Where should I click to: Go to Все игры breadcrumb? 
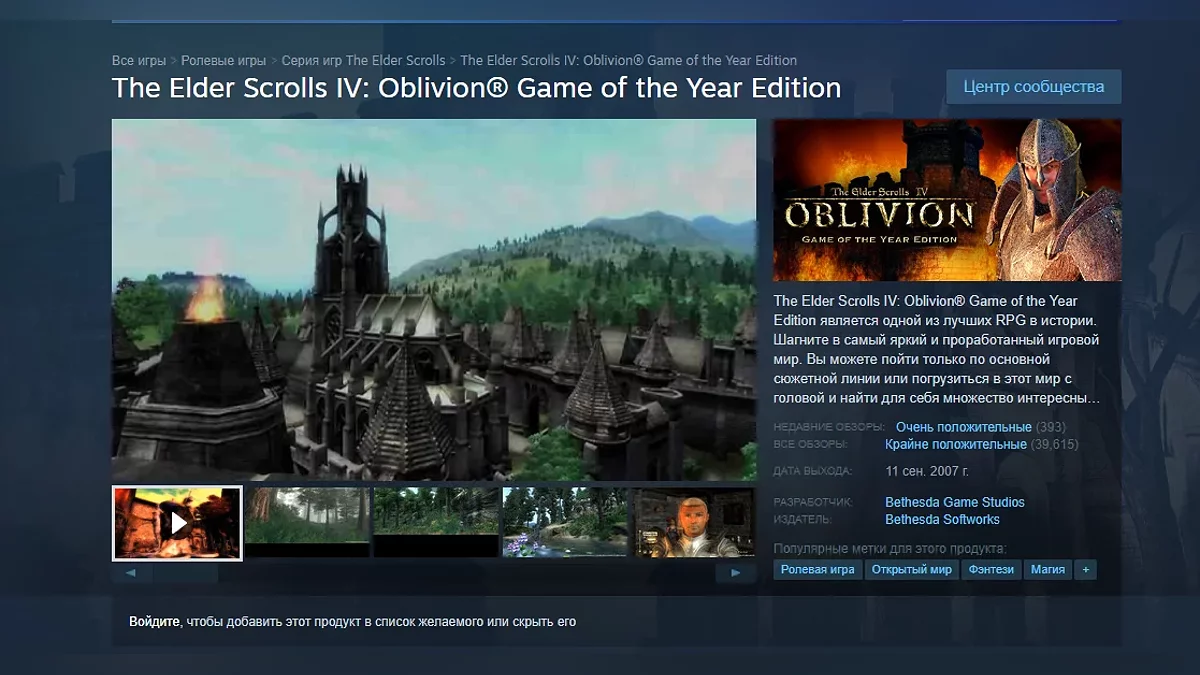point(139,61)
